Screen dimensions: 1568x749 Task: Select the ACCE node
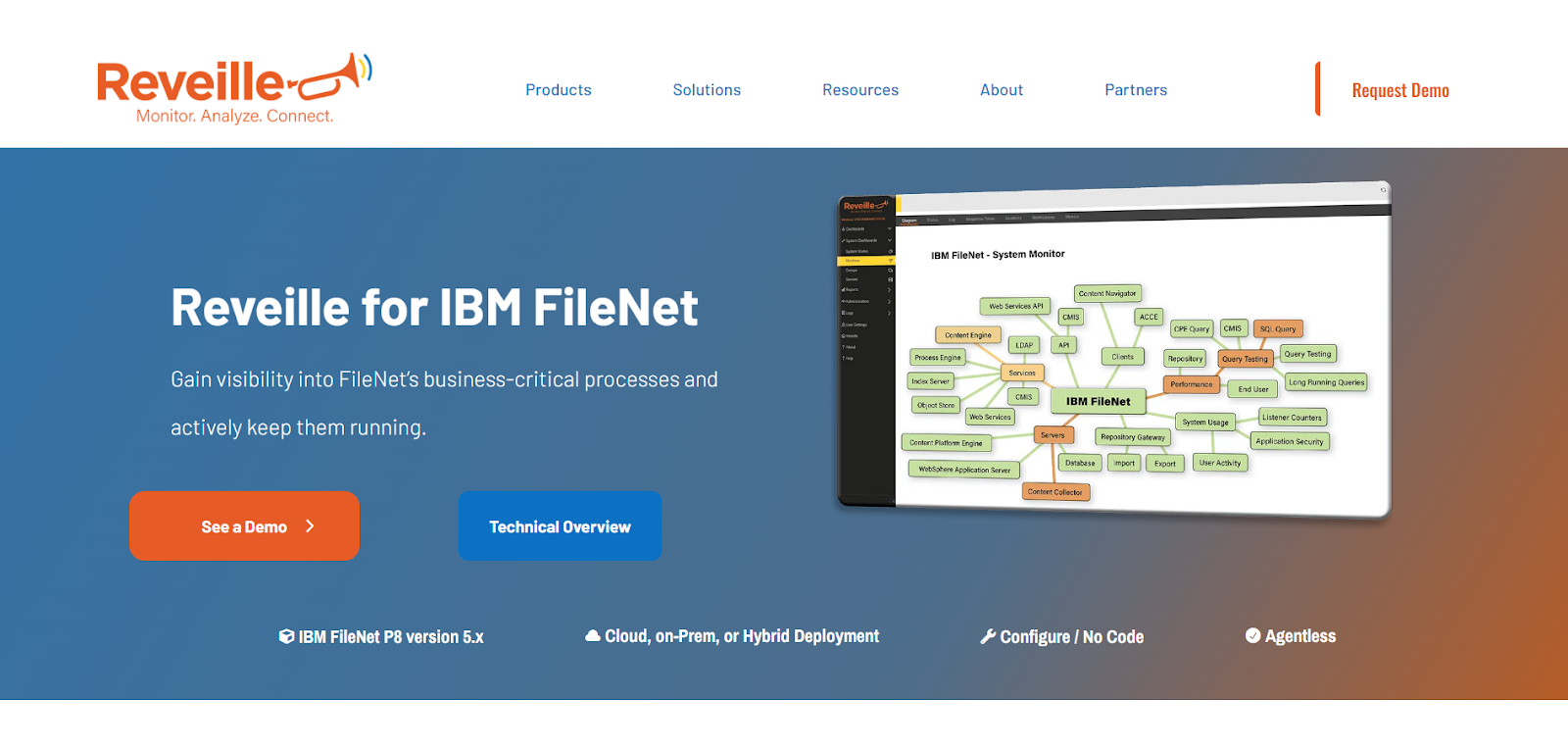1149,317
